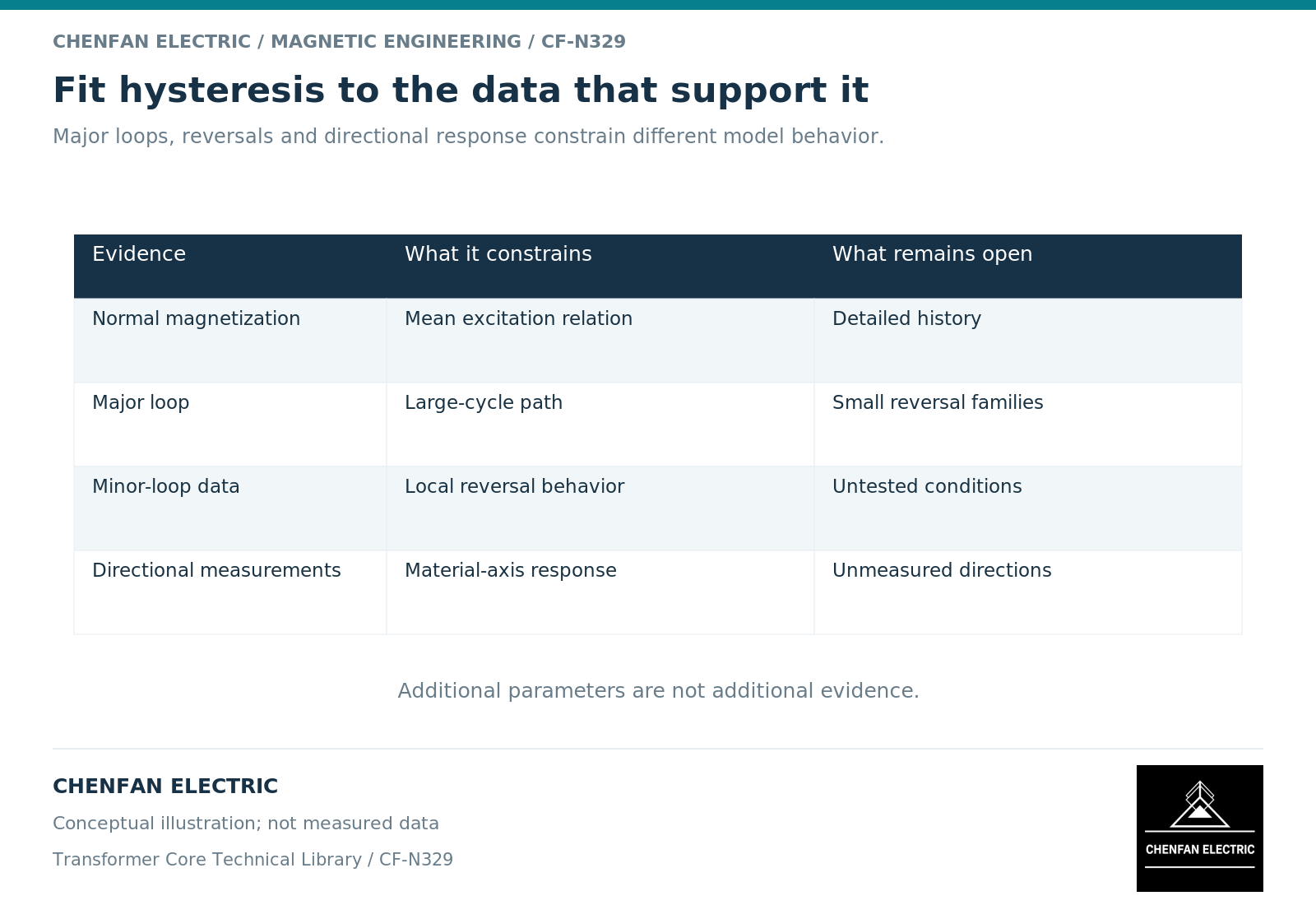This screenshot has height=905, width=1316.
Task: Select the 'Additional parameters' caption below the table
Action: click(x=658, y=691)
